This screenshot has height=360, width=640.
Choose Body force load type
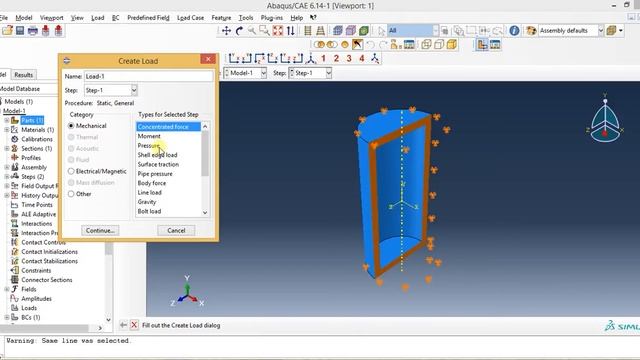pyautogui.click(x=152, y=183)
